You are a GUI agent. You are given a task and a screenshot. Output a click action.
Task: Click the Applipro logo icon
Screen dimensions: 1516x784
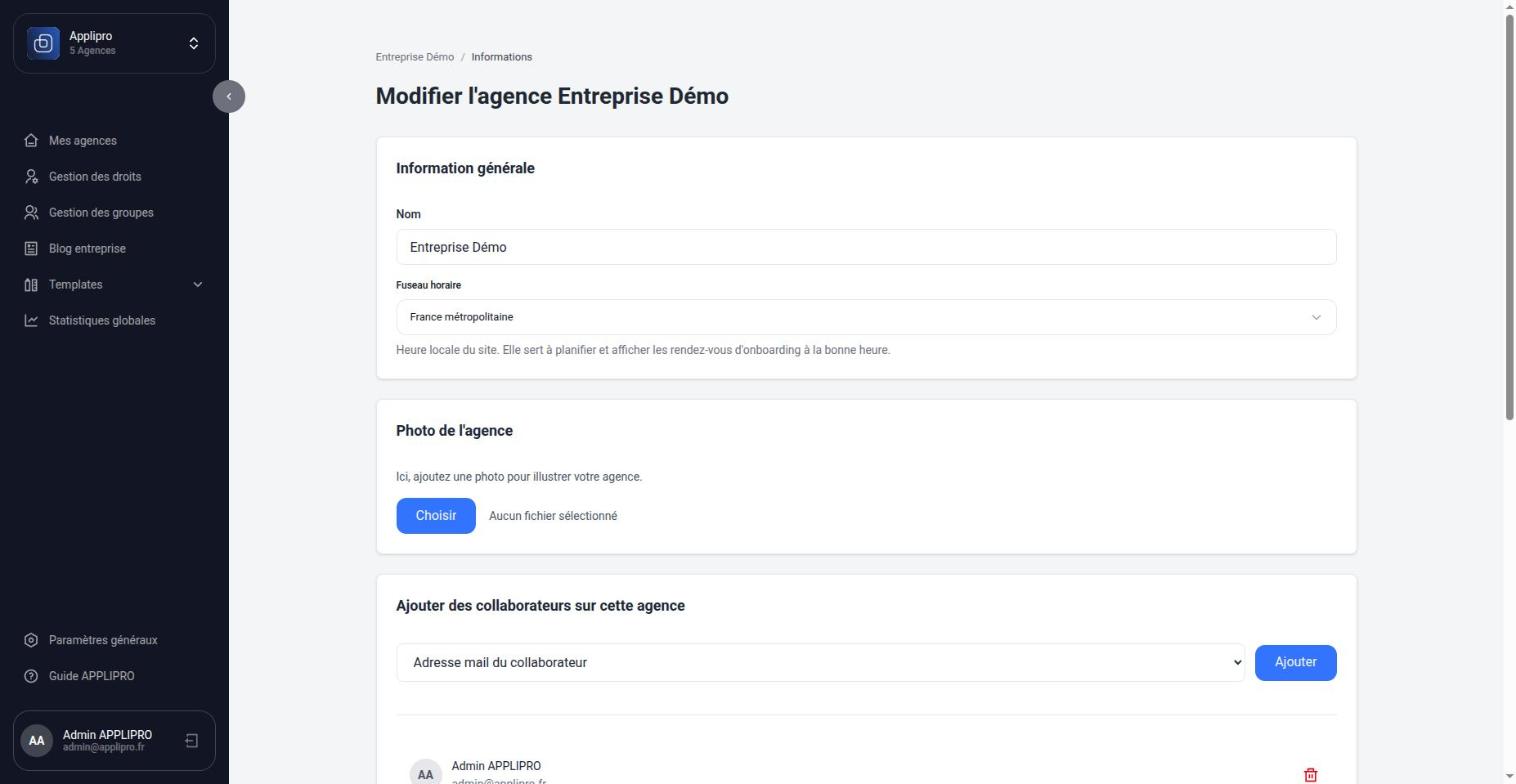[x=43, y=43]
